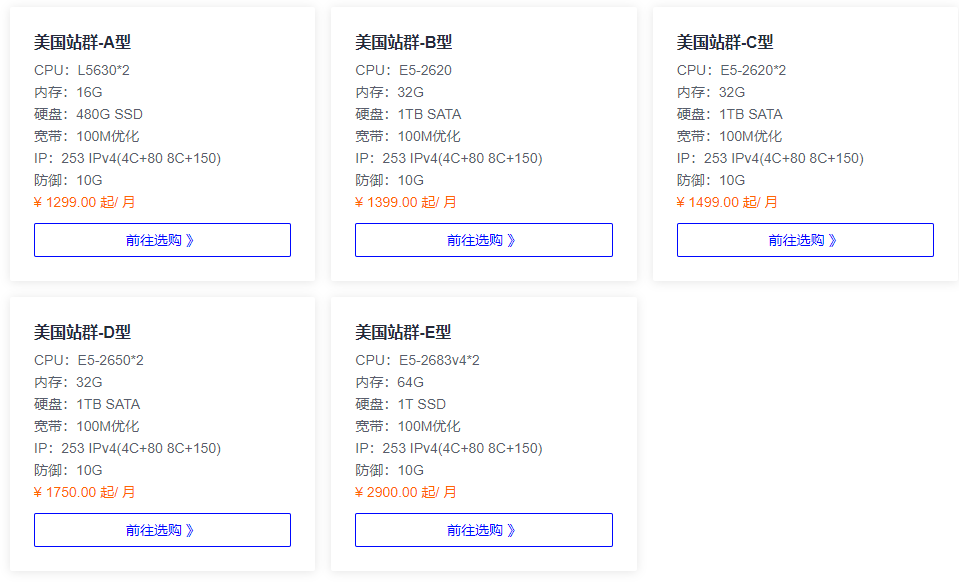The width and height of the screenshot is (959, 587).
Task: Select the ¥2900.00 price label
Action: [x=405, y=492]
